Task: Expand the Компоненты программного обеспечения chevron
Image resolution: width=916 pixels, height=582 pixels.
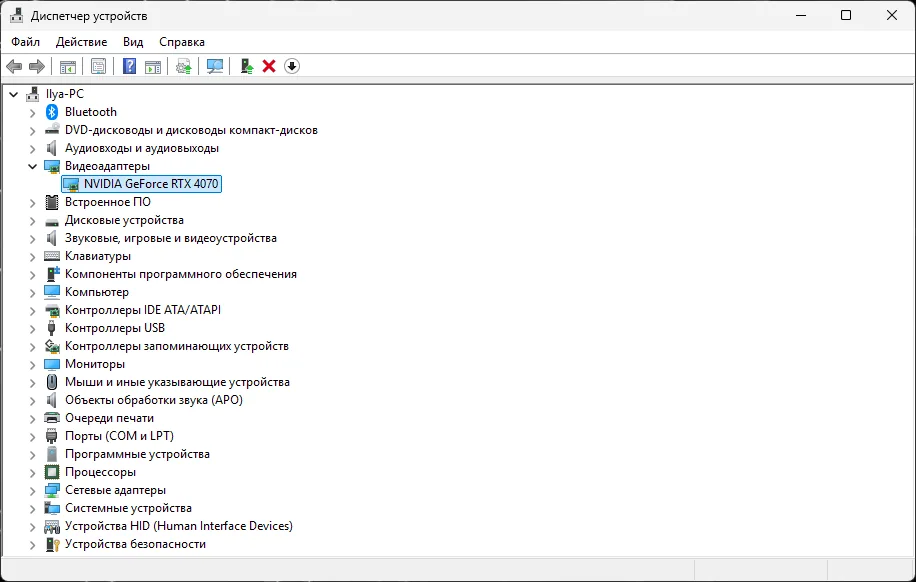Action: (x=32, y=275)
